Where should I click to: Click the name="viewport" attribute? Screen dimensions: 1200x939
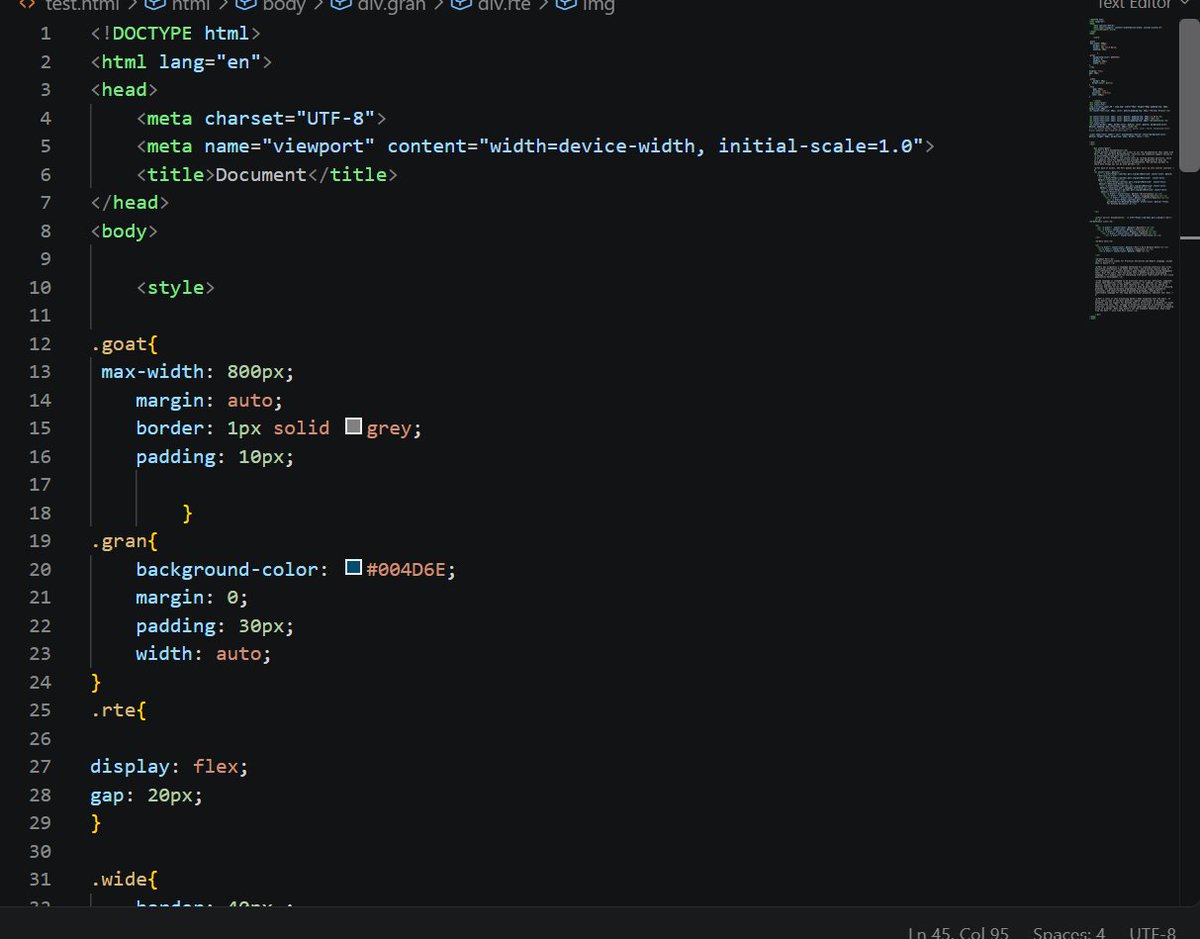coord(290,146)
